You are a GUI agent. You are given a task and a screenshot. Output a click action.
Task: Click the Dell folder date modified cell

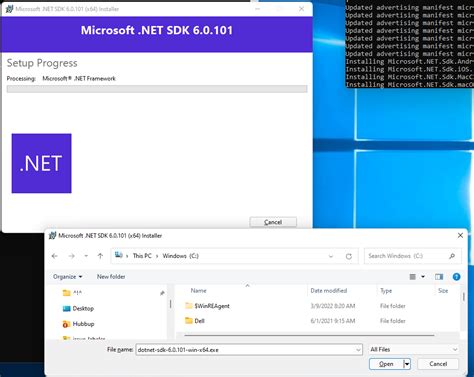pos(333,321)
